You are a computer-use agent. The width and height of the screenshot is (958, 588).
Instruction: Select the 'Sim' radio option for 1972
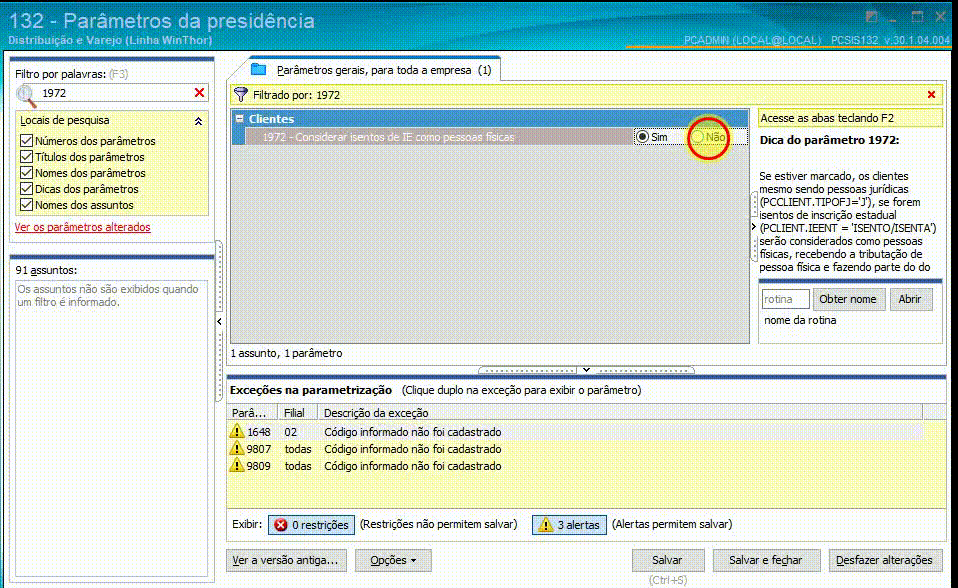[x=642, y=137]
